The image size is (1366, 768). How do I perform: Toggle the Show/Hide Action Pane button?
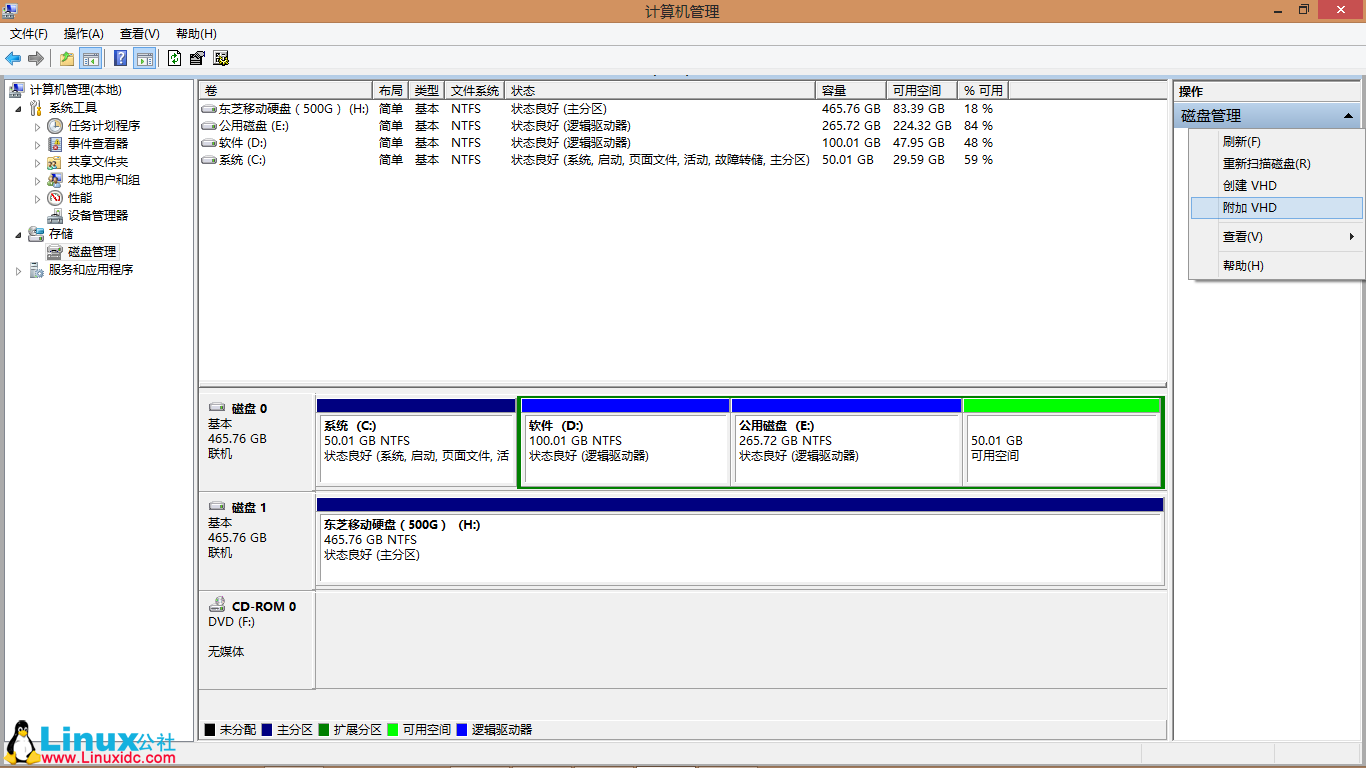(x=145, y=58)
